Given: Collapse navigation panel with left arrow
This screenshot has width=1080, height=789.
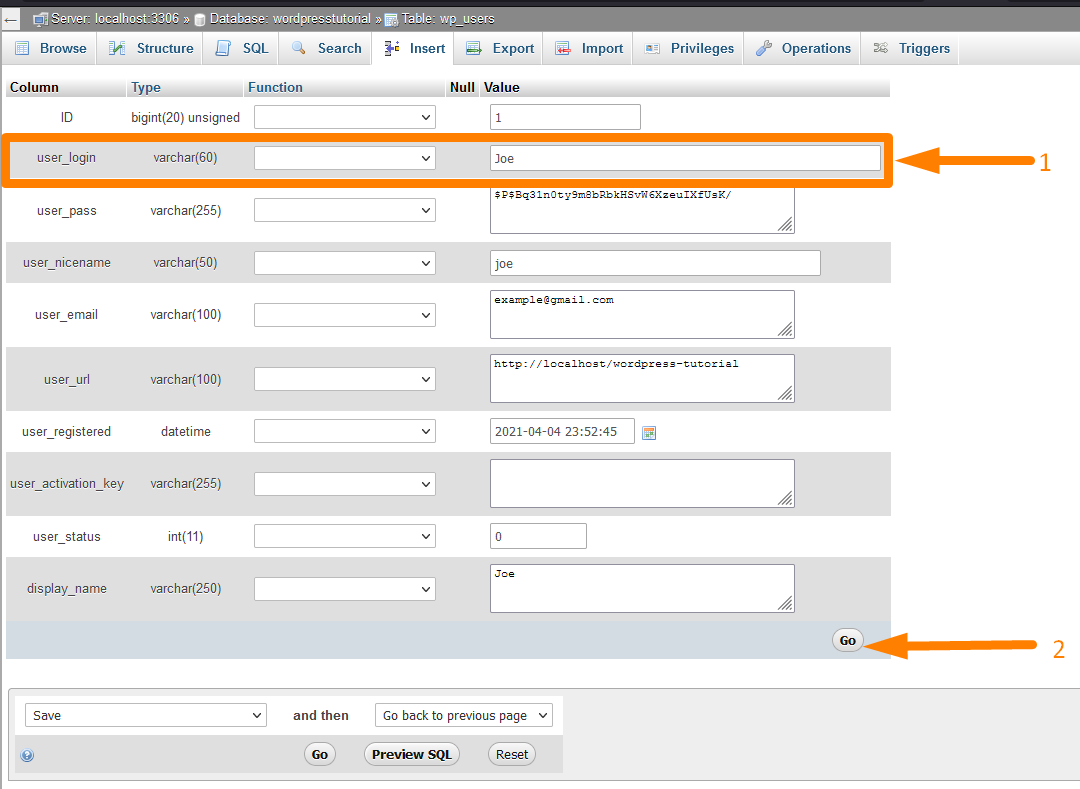Looking at the screenshot, I should tap(10, 20).
